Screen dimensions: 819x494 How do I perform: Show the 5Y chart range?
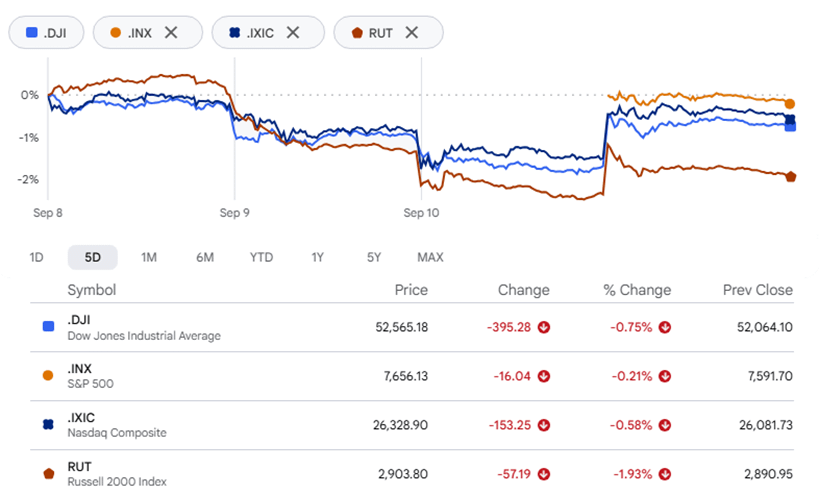click(374, 257)
